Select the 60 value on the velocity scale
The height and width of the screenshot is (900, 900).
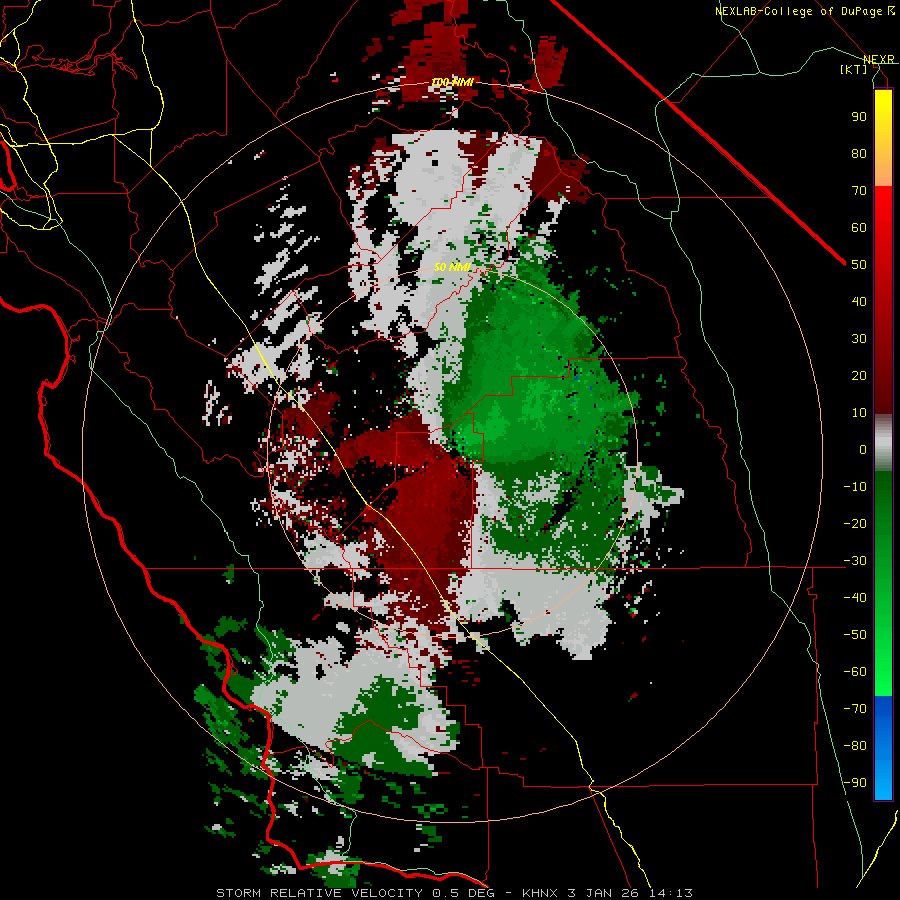pos(859,227)
